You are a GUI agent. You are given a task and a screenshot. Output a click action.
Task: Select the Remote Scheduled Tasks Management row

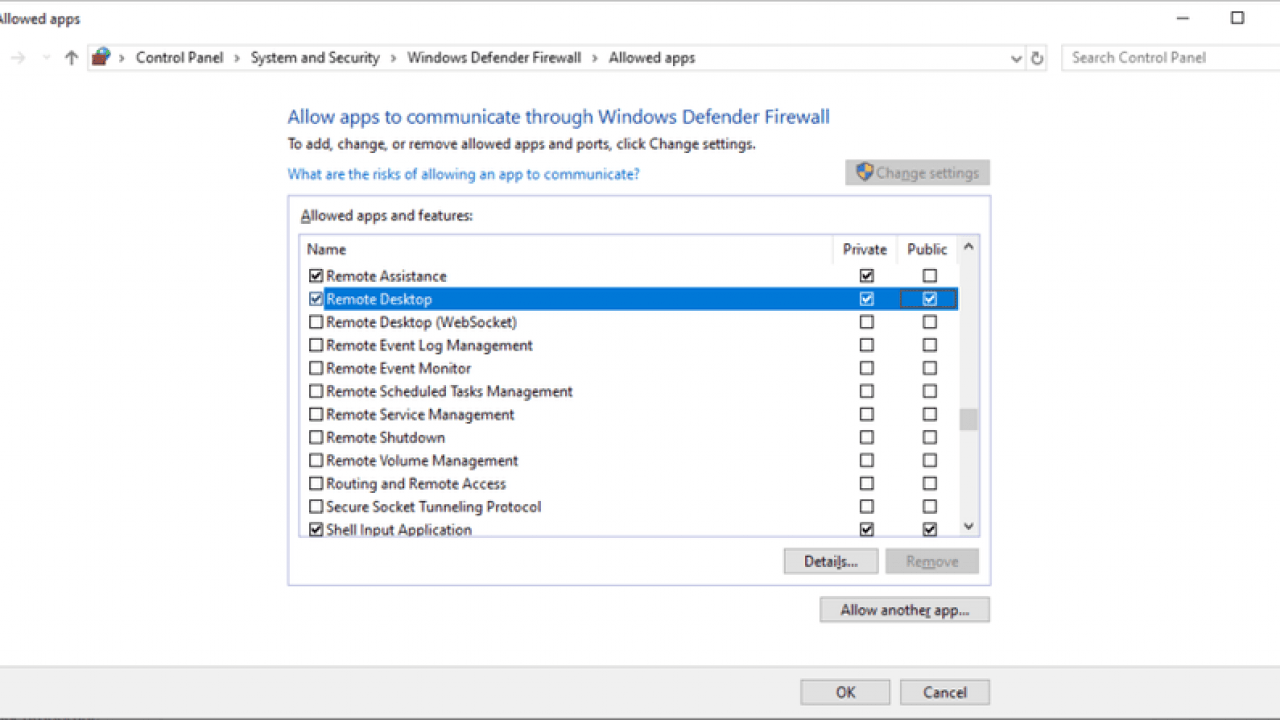point(629,391)
